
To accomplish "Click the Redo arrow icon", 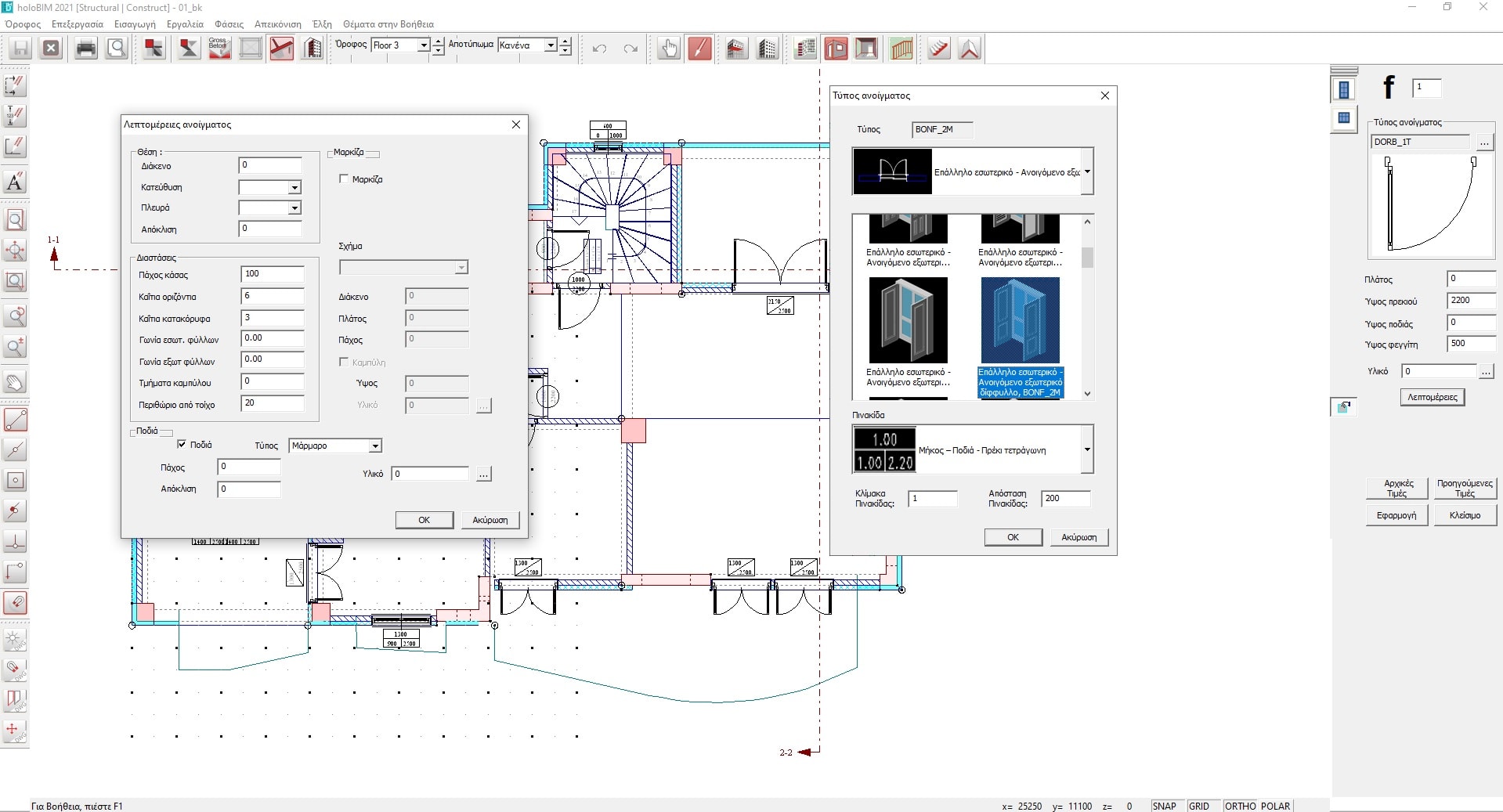I will (630, 49).
